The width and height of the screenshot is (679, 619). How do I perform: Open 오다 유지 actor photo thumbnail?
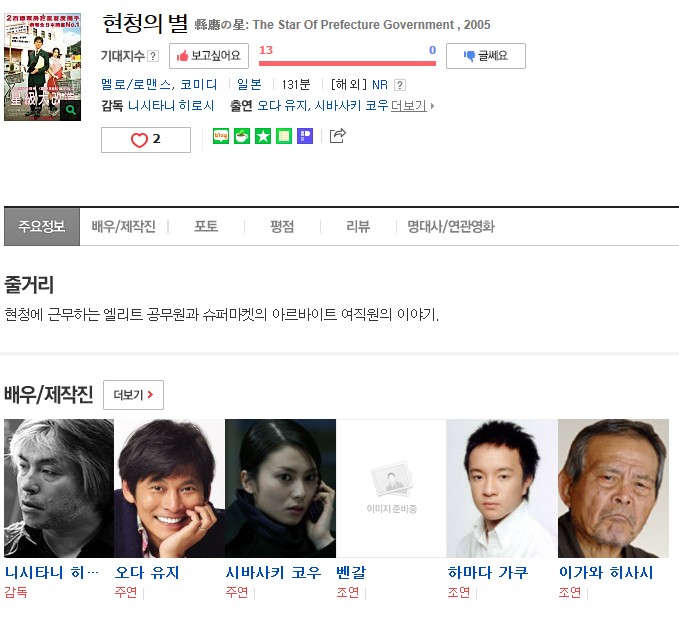point(169,488)
